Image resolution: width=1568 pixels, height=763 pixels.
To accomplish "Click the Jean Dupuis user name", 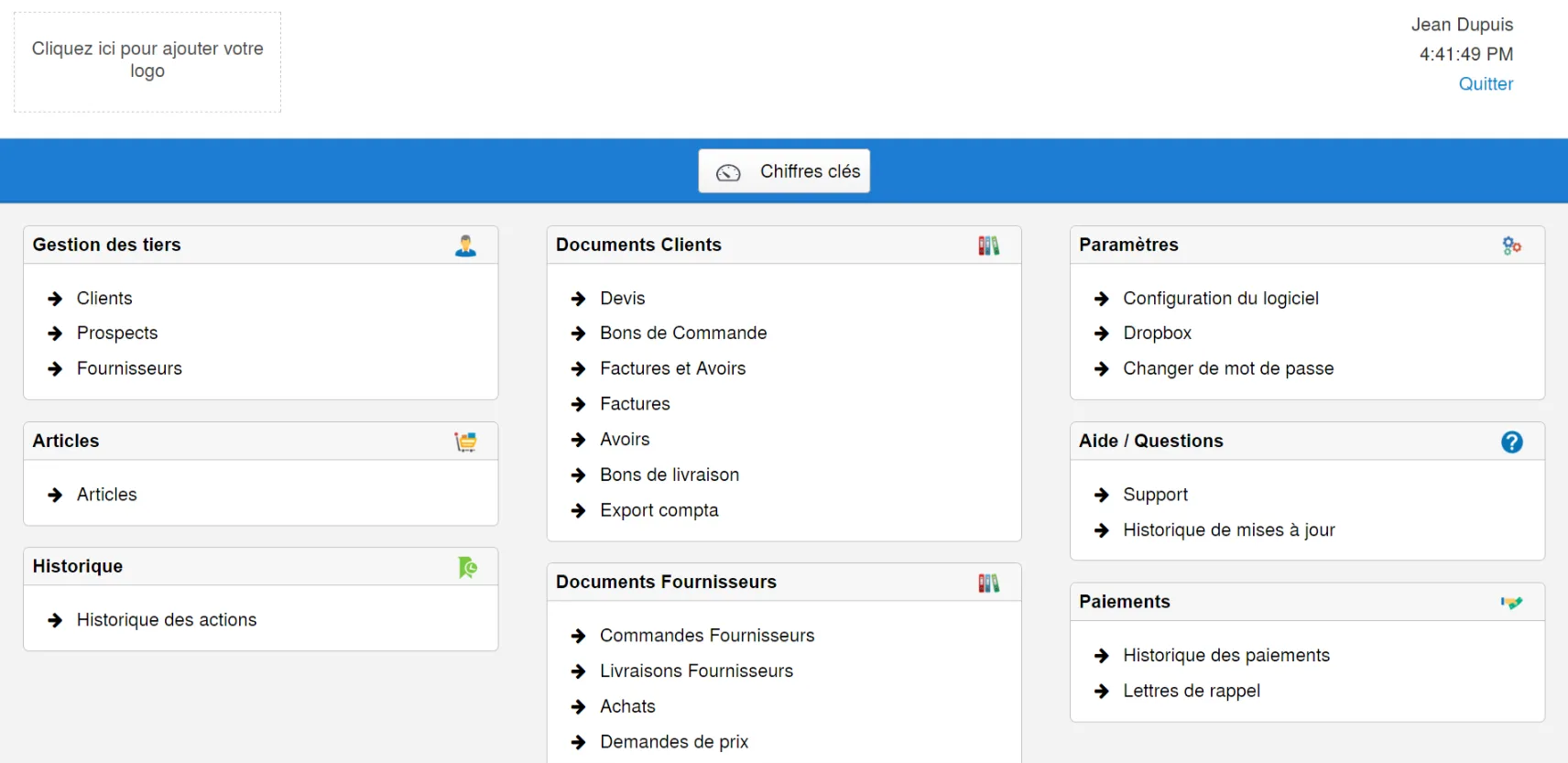I will click(x=1462, y=25).
